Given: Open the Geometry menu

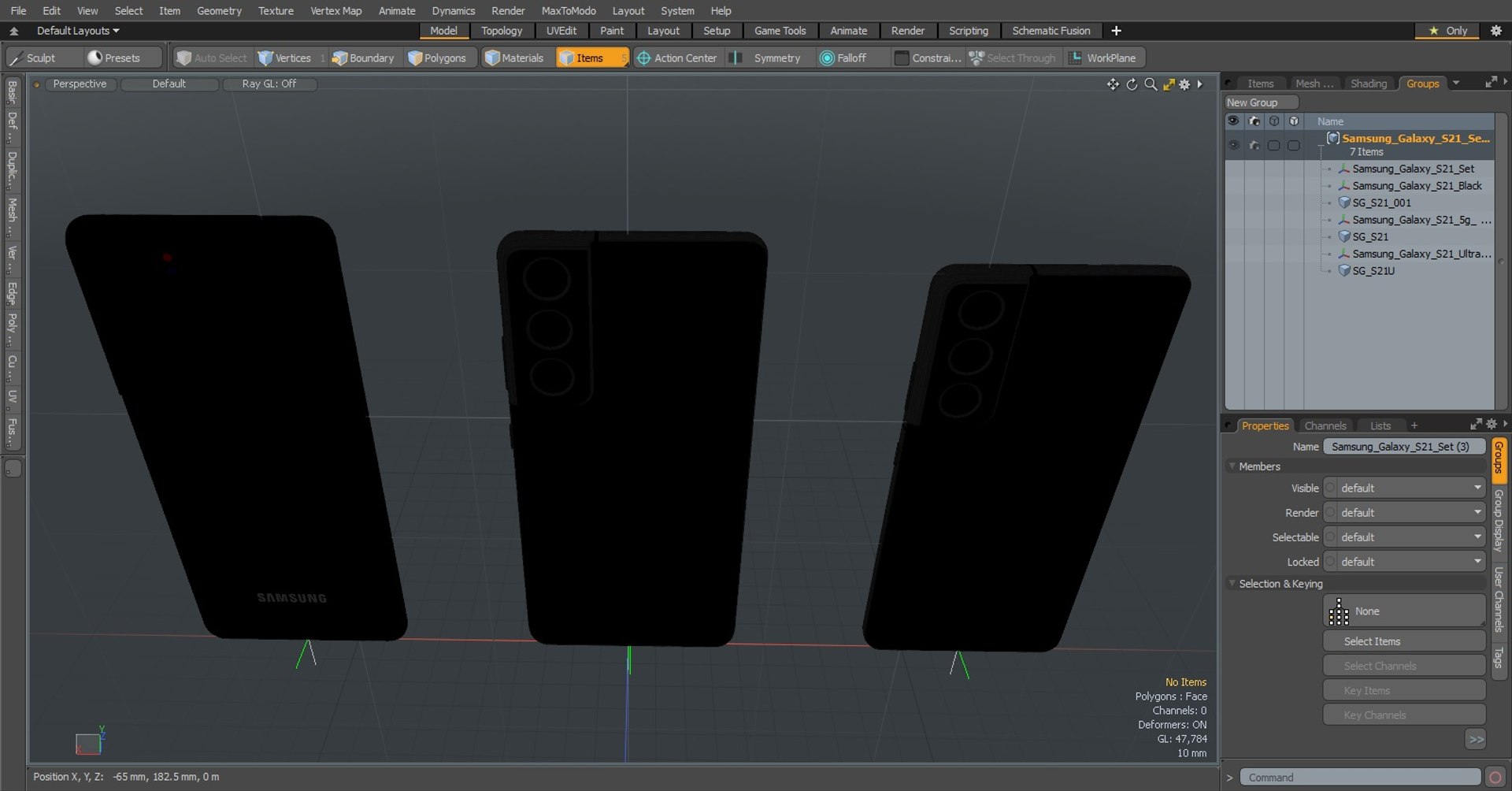Looking at the screenshot, I should [x=219, y=10].
